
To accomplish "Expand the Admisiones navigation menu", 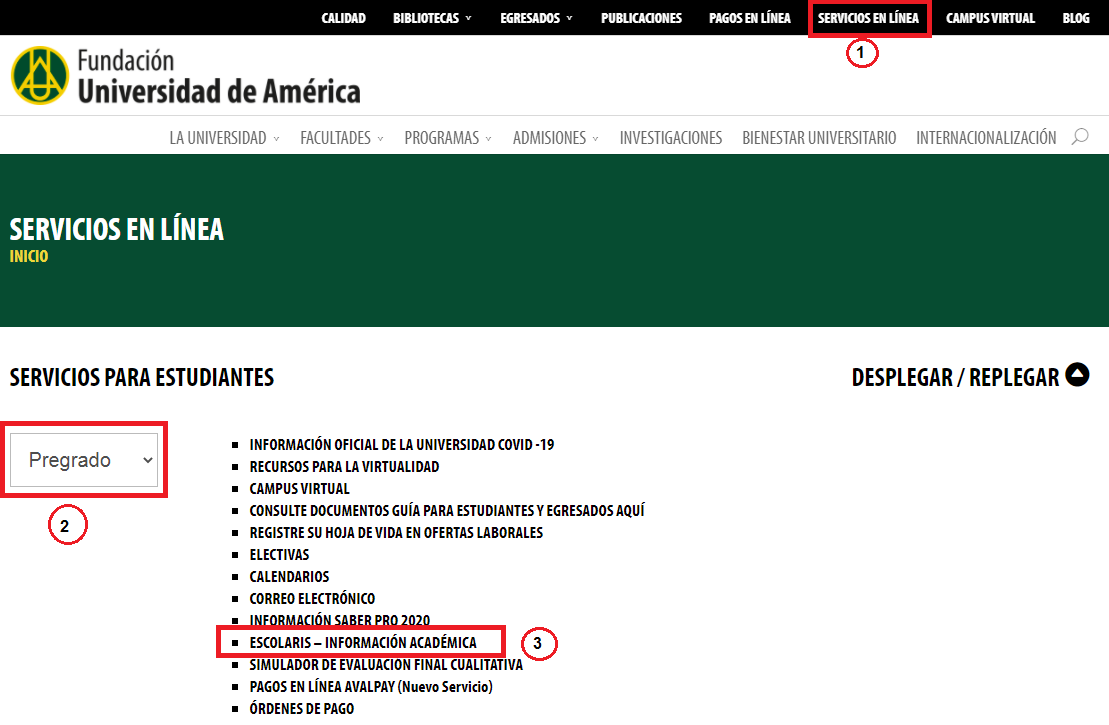I will point(556,138).
